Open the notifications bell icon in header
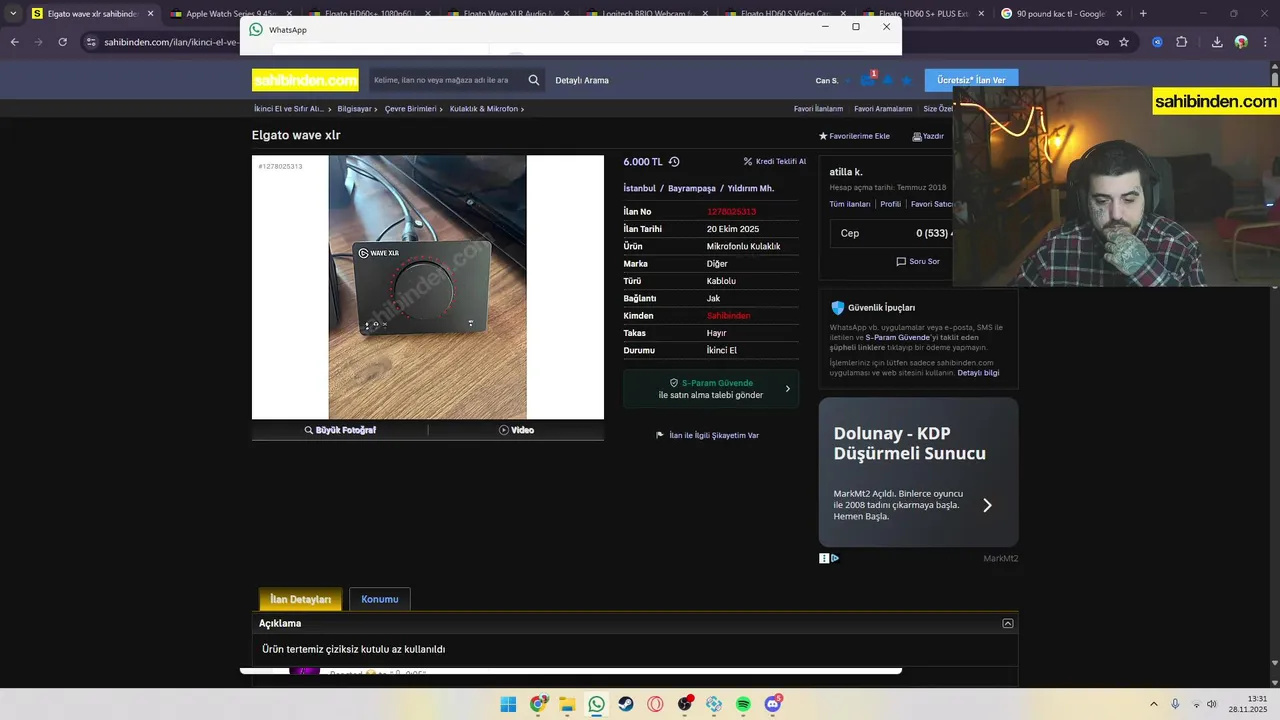The image size is (1280, 720). pos(887,80)
